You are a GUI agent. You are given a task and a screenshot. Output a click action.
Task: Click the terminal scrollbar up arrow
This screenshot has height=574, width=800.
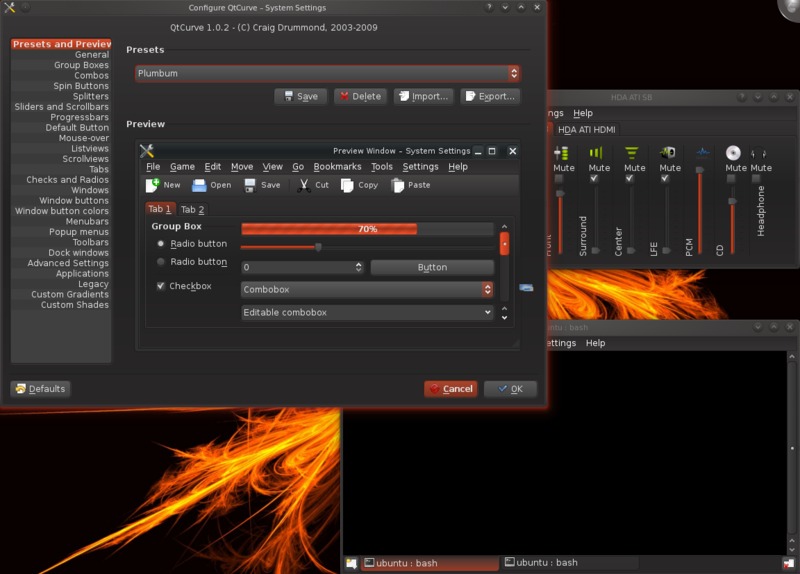pyautogui.click(x=792, y=356)
